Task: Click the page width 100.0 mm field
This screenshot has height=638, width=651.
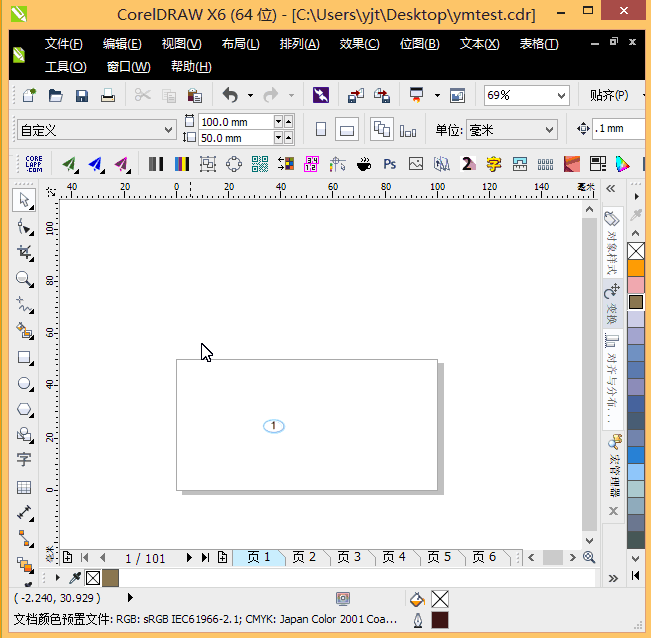Action: tap(236, 122)
